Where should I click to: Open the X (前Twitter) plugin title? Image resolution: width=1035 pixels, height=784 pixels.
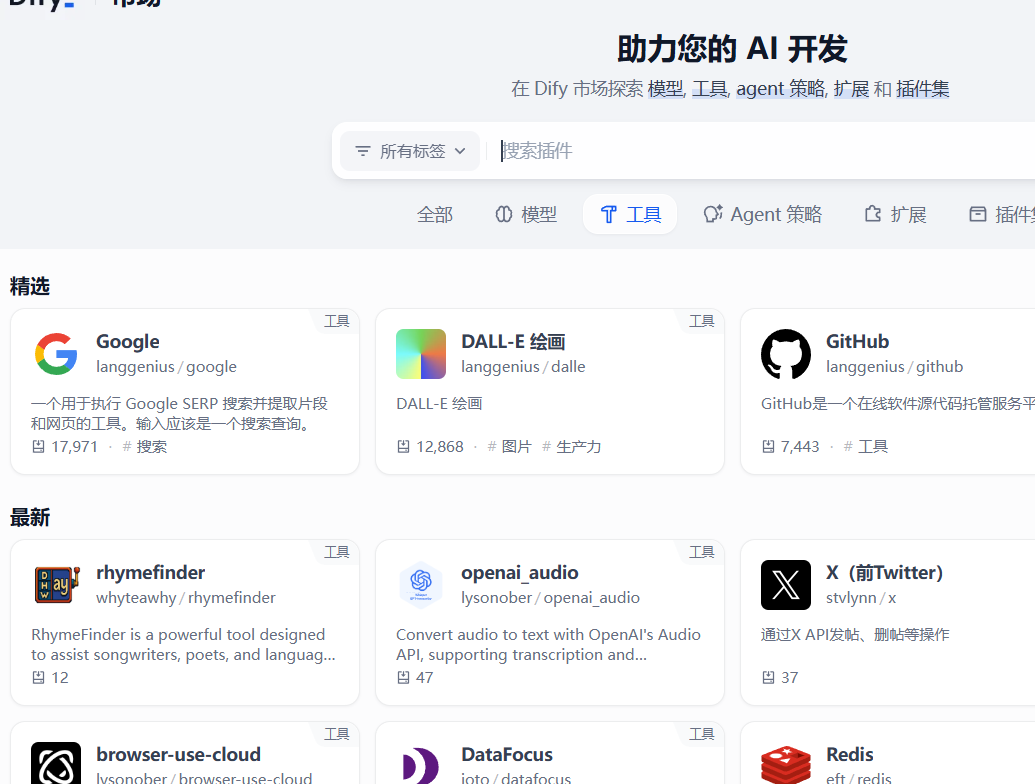click(885, 573)
